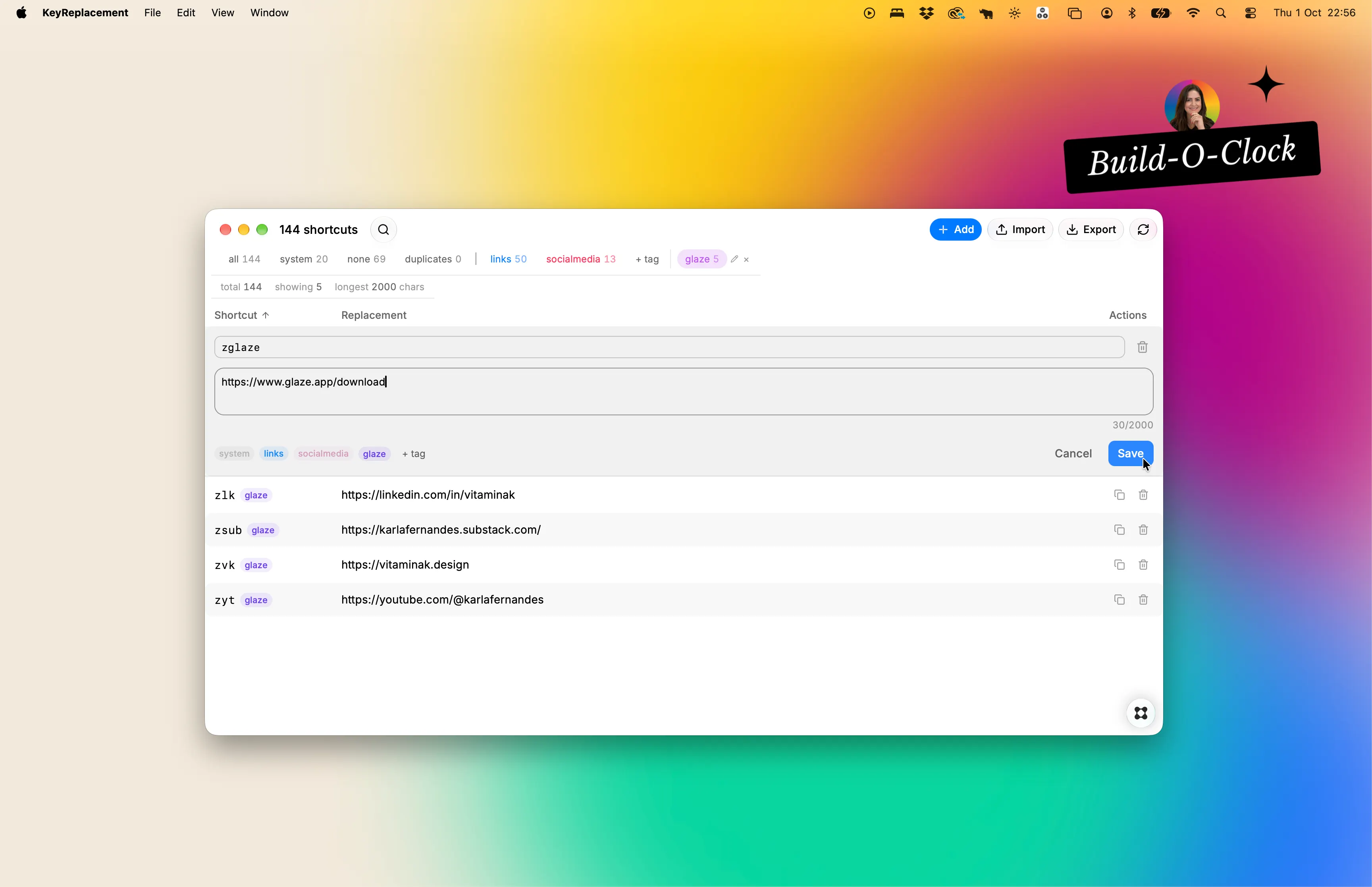Click the Export button
Viewport: 1372px width, 887px height.
tap(1091, 230)
